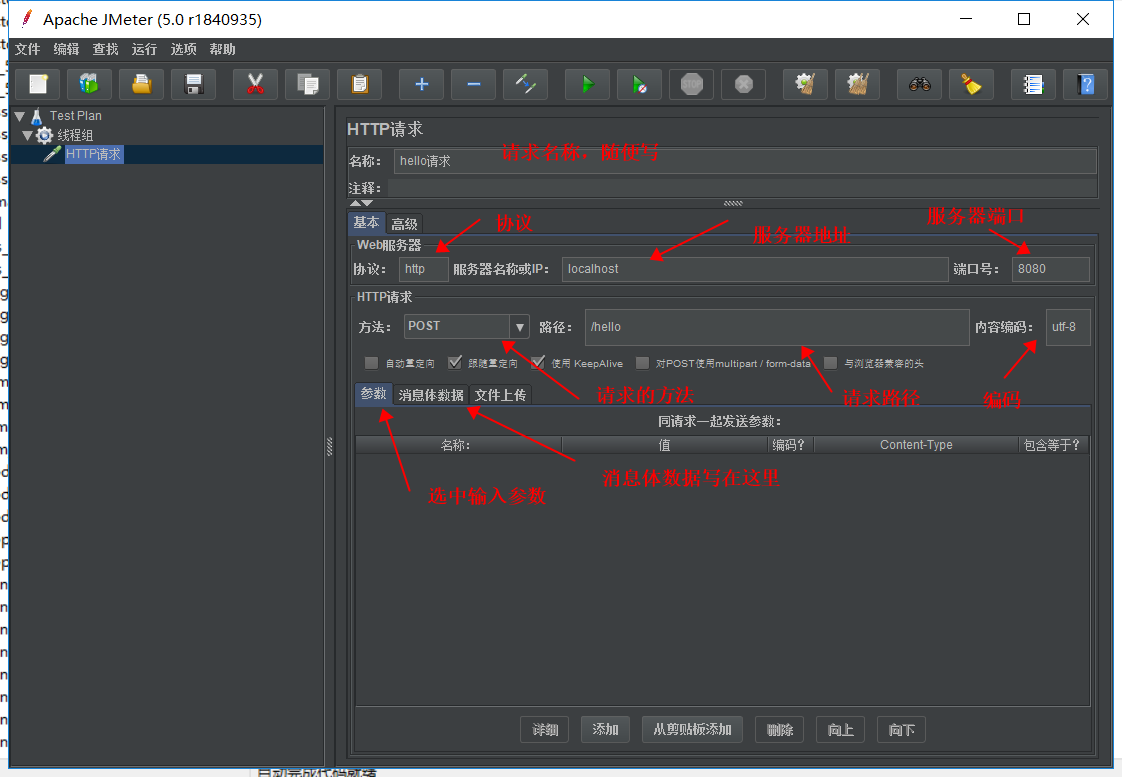Click the Shutdown test icon

(x=744, y=84)
